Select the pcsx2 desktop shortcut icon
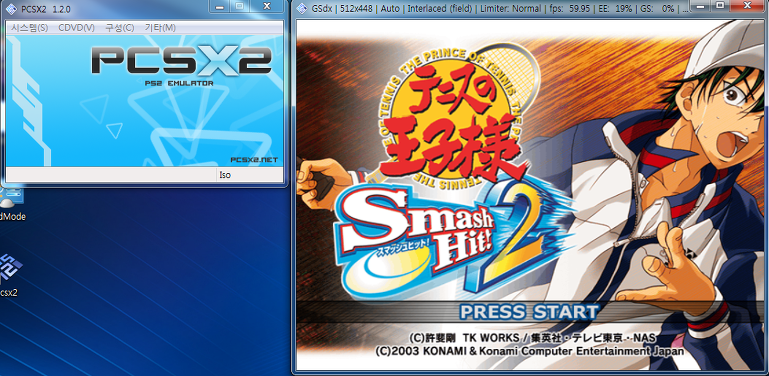769x376 pixels. [10, 275]
